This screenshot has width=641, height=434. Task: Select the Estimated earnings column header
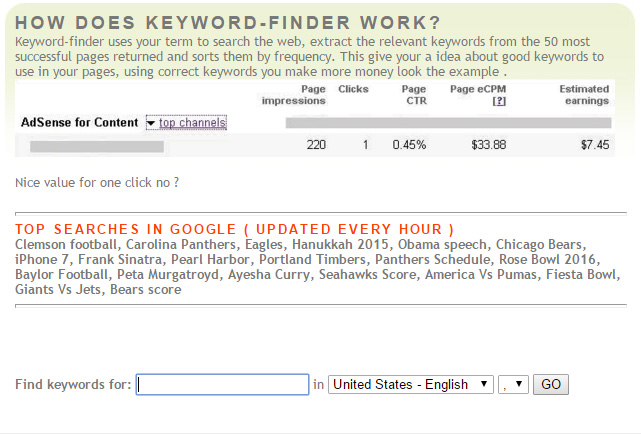click(584, 94)
